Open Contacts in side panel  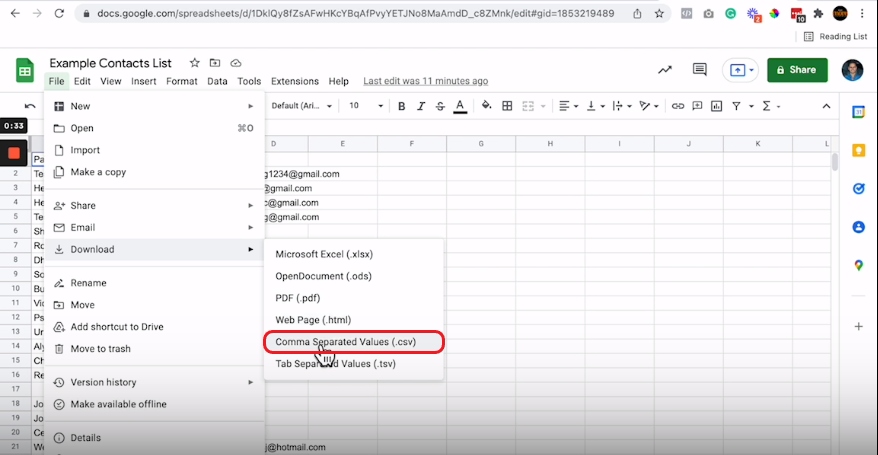pyautogui.click(x=858, y=227)
